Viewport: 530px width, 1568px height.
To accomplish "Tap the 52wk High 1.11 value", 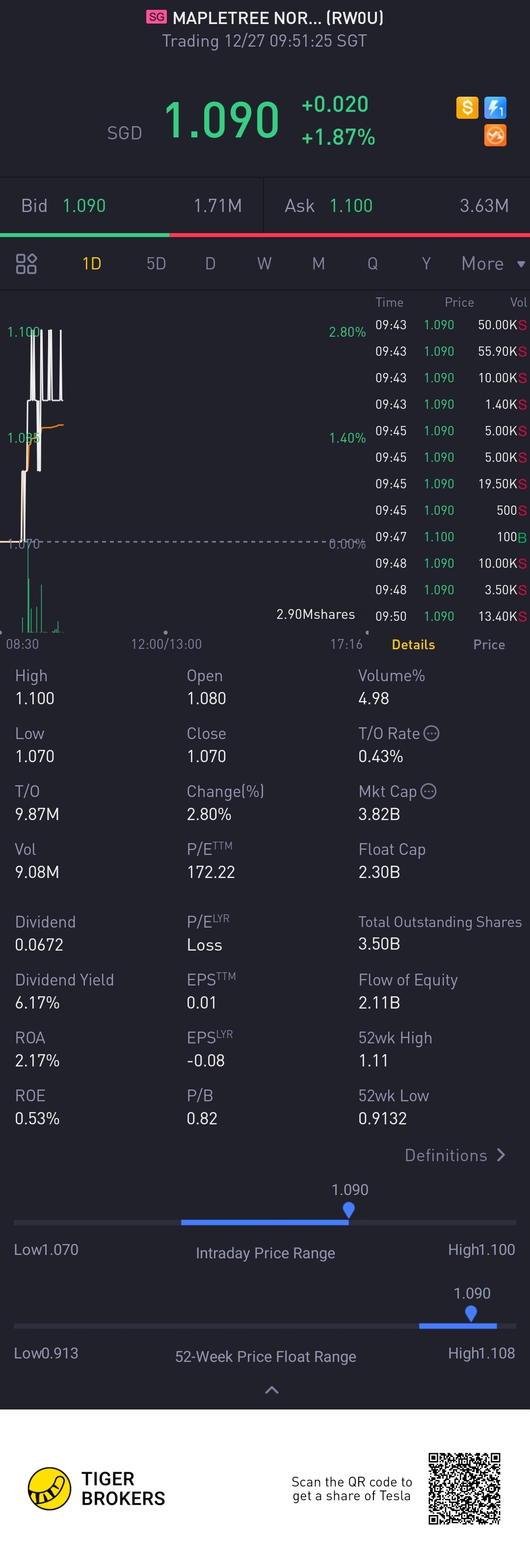I will click(373, 1061).
